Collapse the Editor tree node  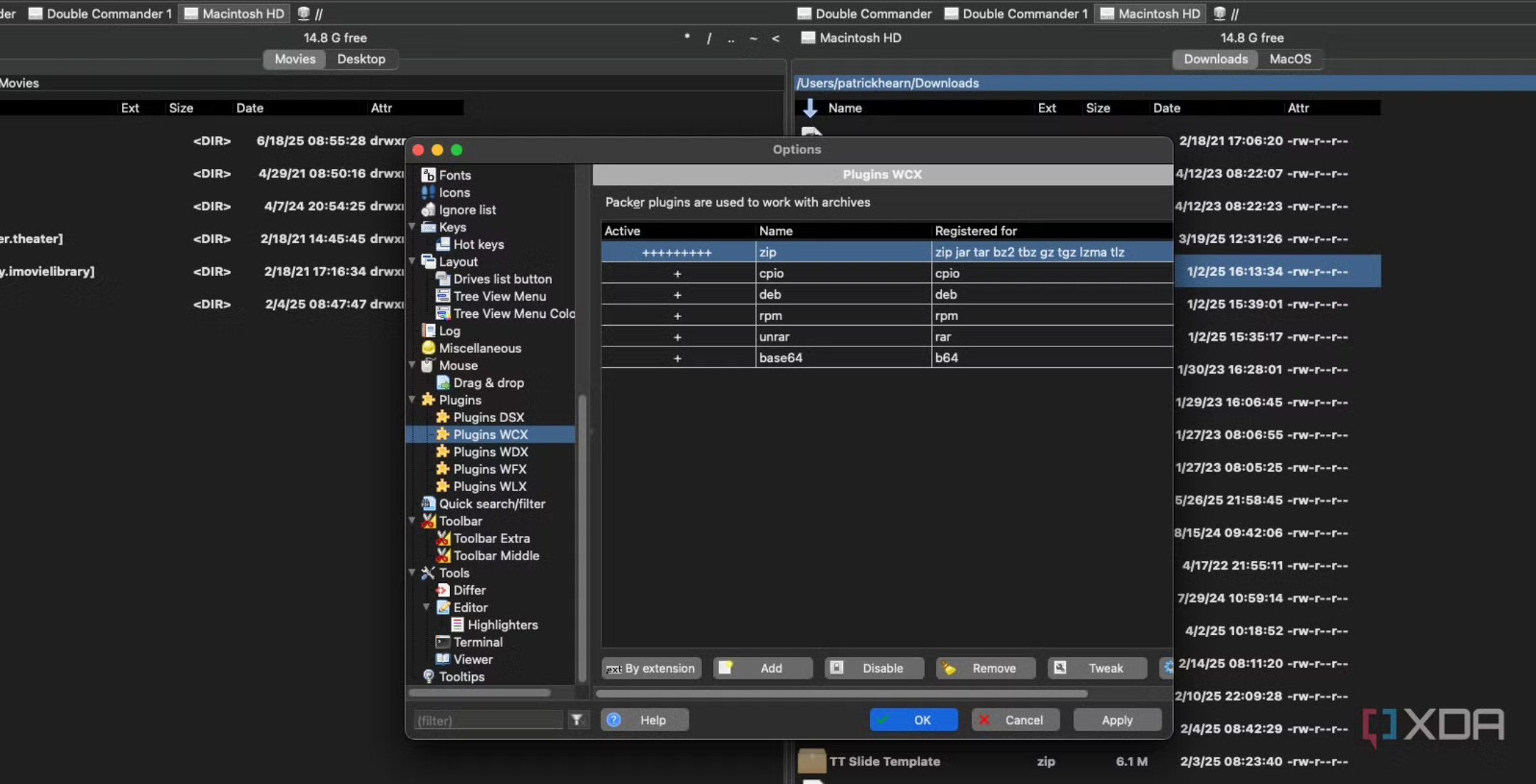point(426,607)
